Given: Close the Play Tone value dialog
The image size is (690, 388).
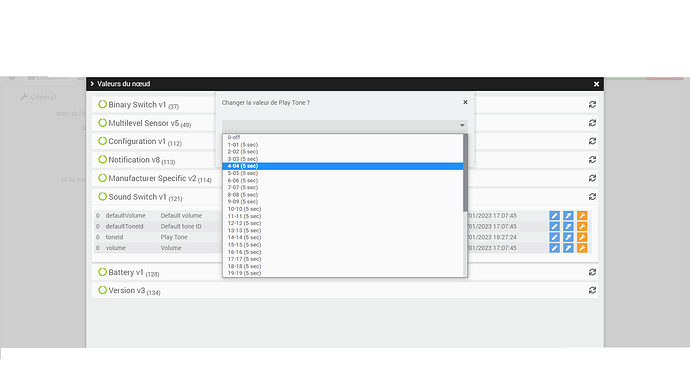Looking at the screenshot, I should point(465,102).
